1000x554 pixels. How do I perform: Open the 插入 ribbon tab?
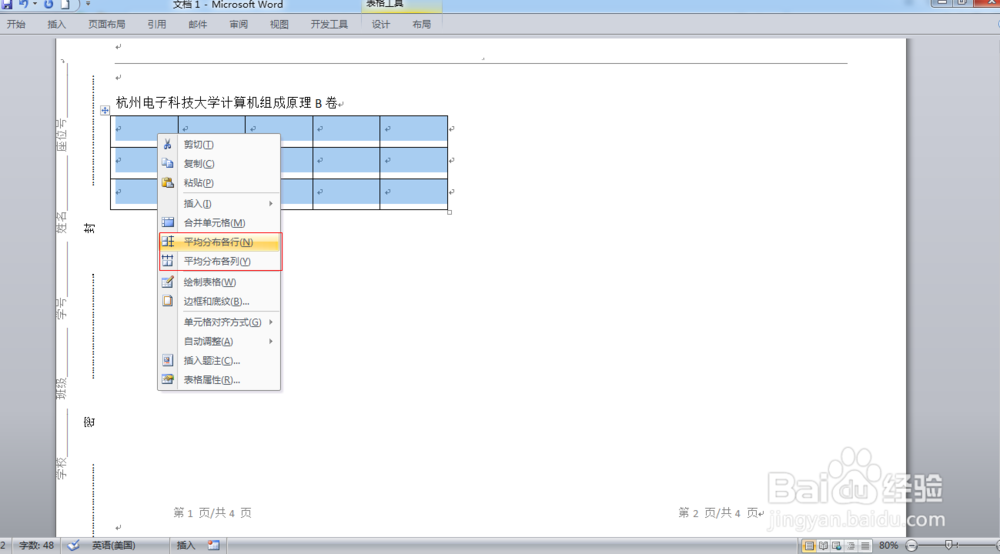coord(57,24)
